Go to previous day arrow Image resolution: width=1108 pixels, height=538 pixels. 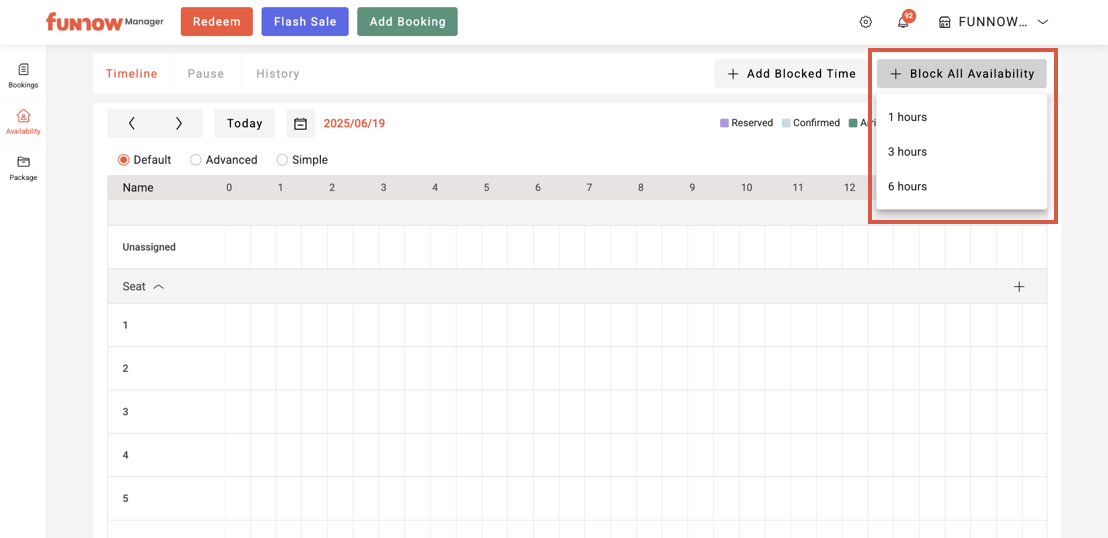[x=132, y=124]
